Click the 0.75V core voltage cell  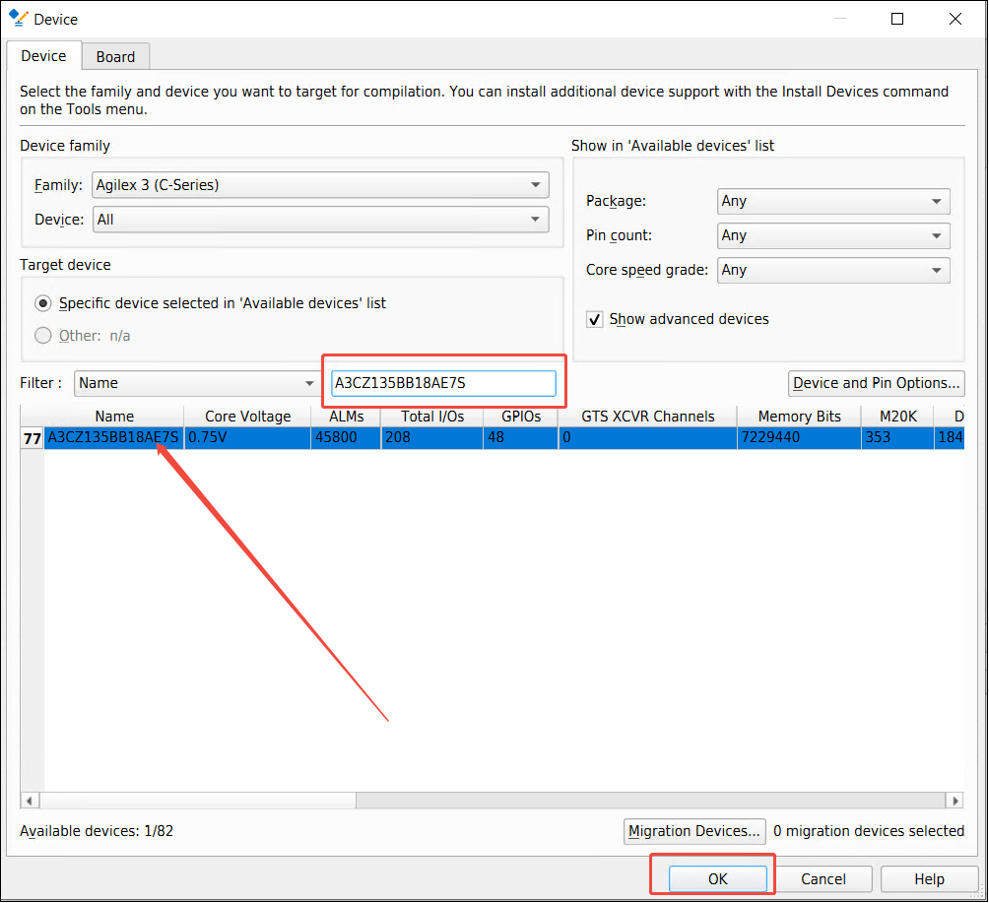pos(247,438)
